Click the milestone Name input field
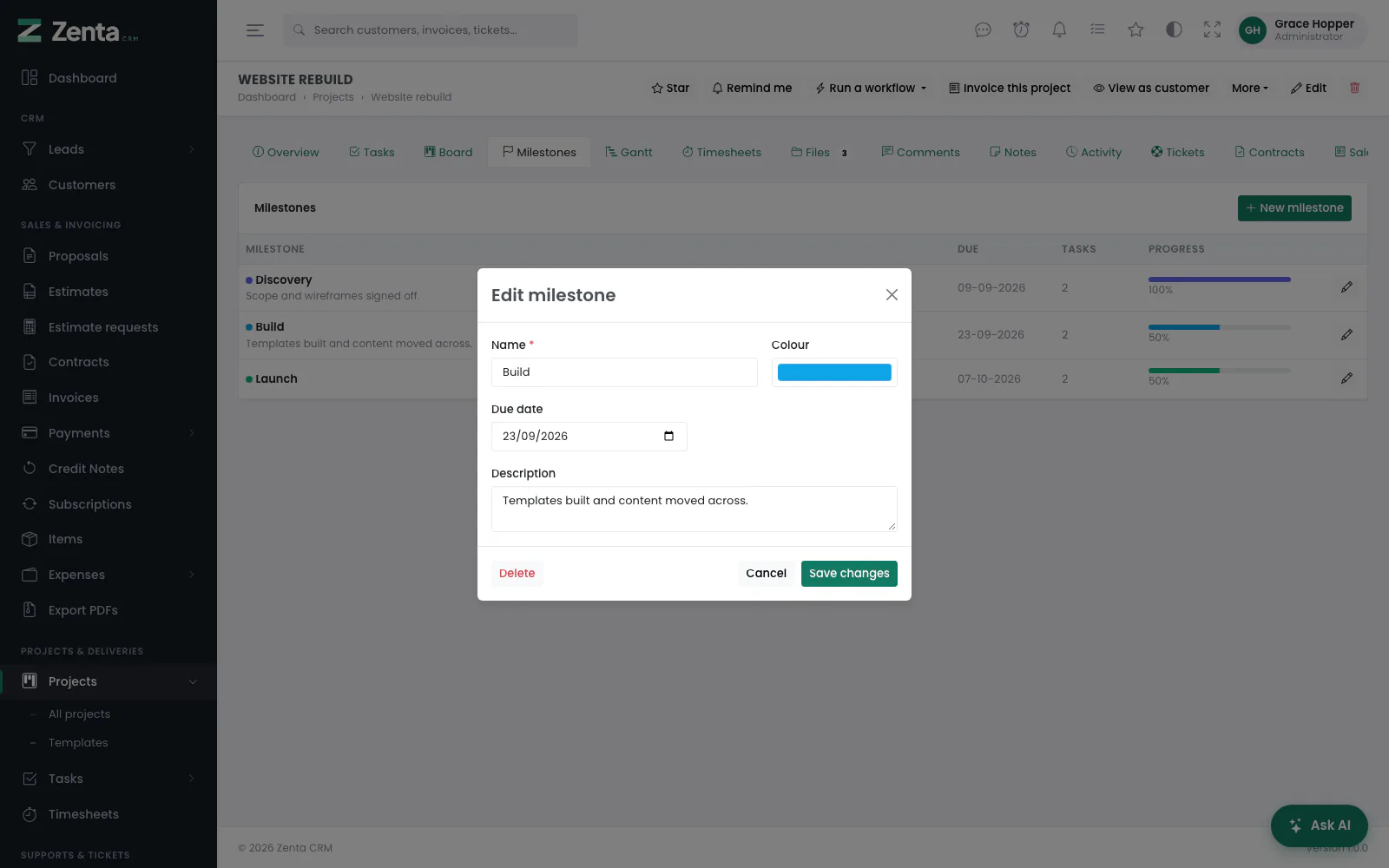Image resolution: width=1389 pixels, height=868 pixels. pos(624,372)
